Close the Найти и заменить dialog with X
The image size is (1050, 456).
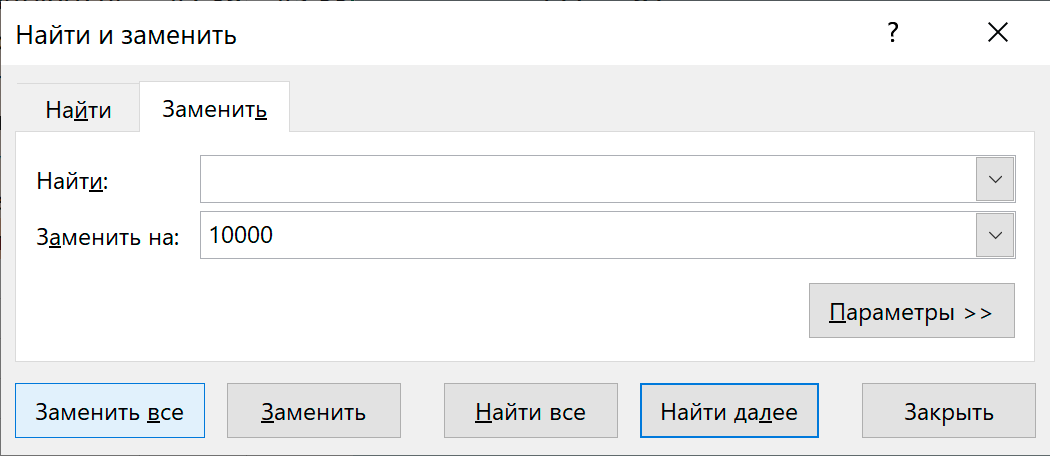pos(997,34)
